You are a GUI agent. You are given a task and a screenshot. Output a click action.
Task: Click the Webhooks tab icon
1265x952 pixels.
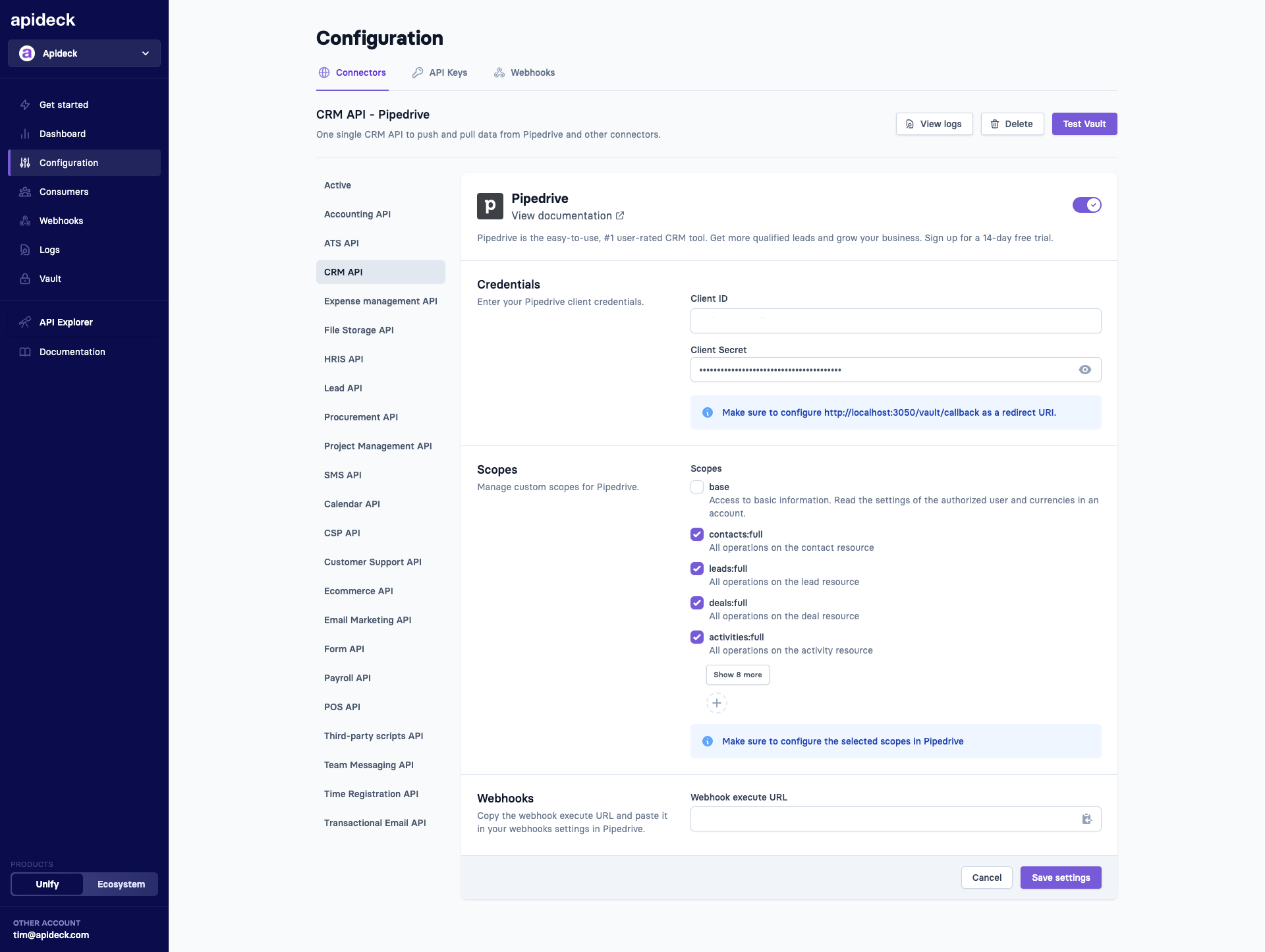pos(499,72)
